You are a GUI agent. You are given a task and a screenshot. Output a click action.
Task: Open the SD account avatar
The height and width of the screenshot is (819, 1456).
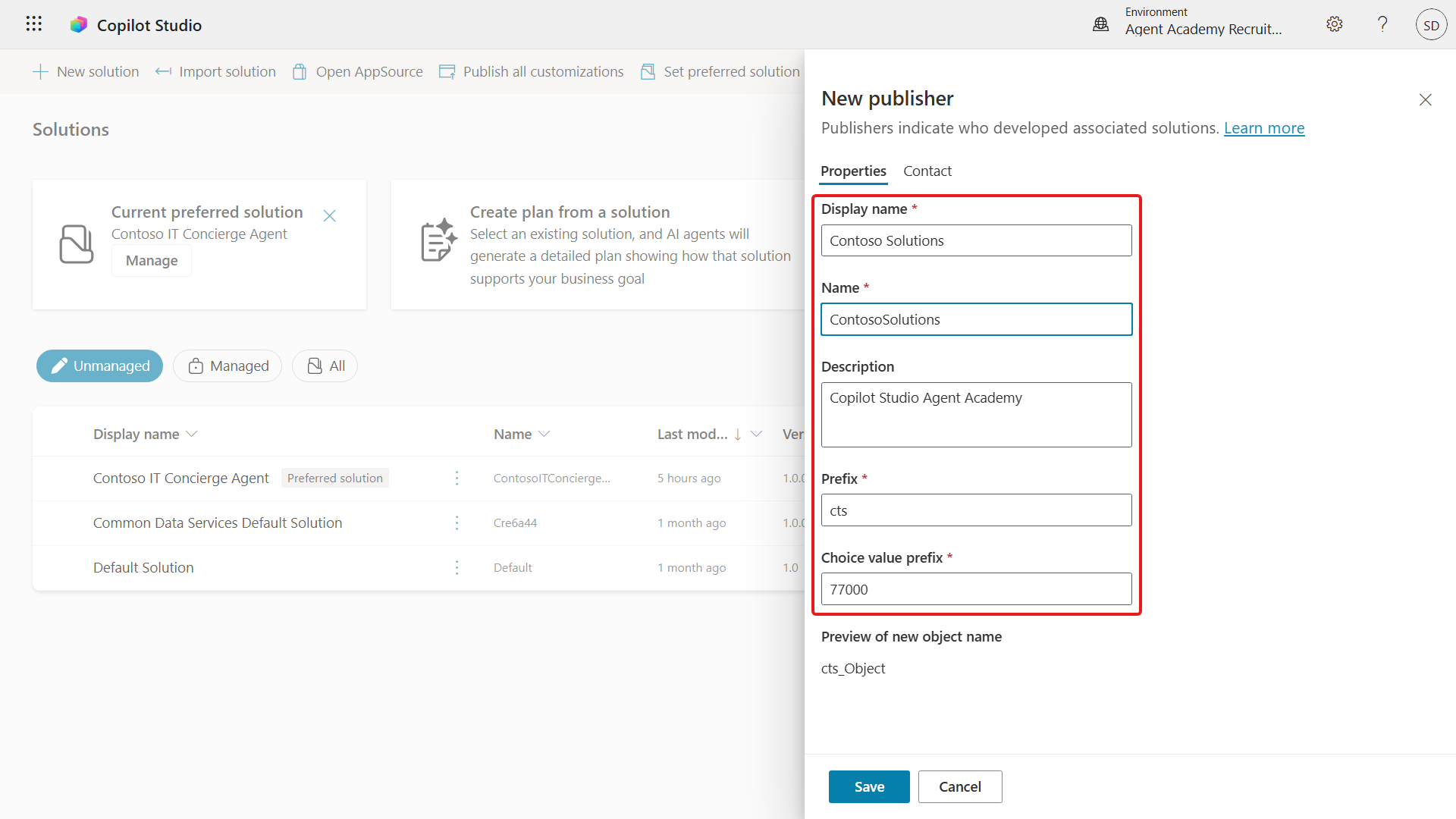[x=1431, y=25]
